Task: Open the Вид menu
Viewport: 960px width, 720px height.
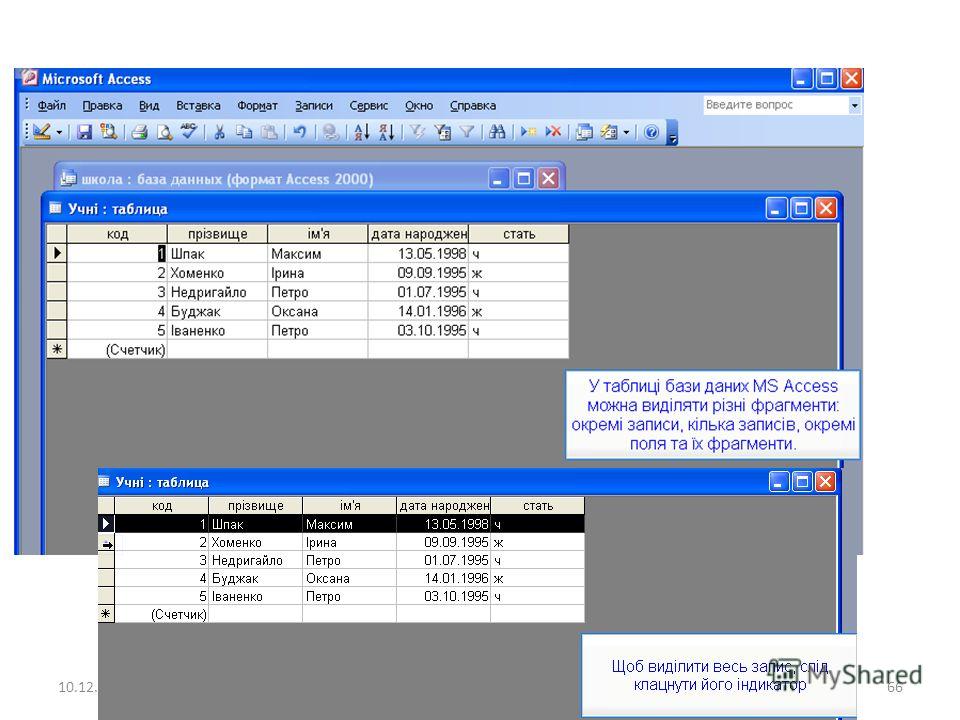Action: click(x=149, y=105)
